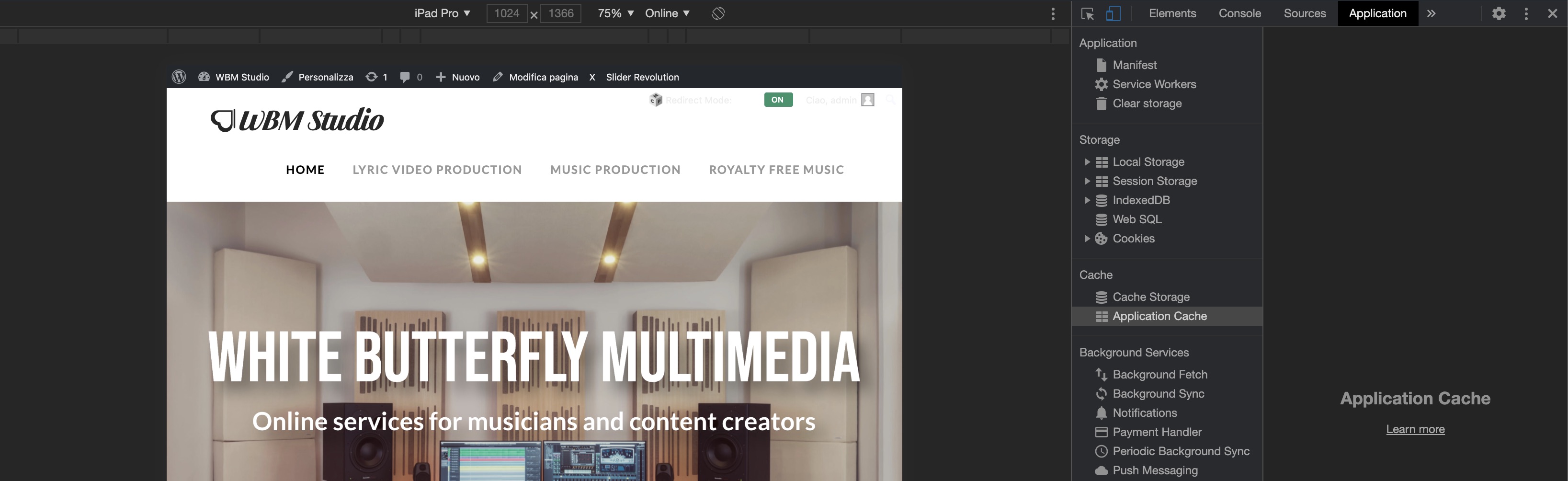This screenshot has height=481, width=1568.
Task: Open the HOME menu item
Action: point(305,170)
